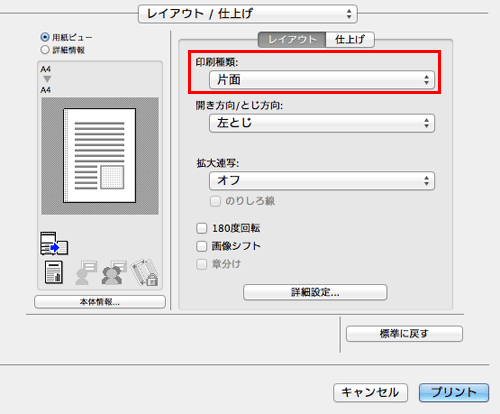Click the group users comment icon
Viewport: 500px width, 414px height.
114,272
